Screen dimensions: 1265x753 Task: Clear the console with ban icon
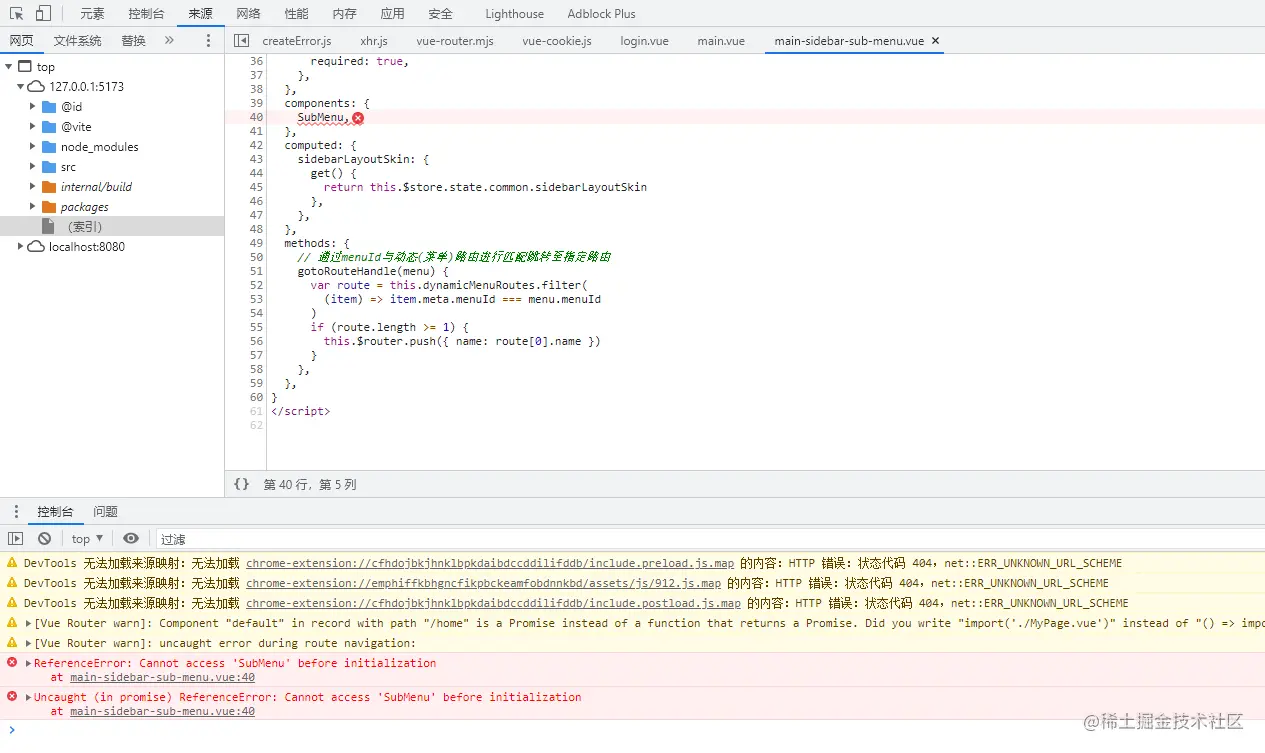(44, 538)
